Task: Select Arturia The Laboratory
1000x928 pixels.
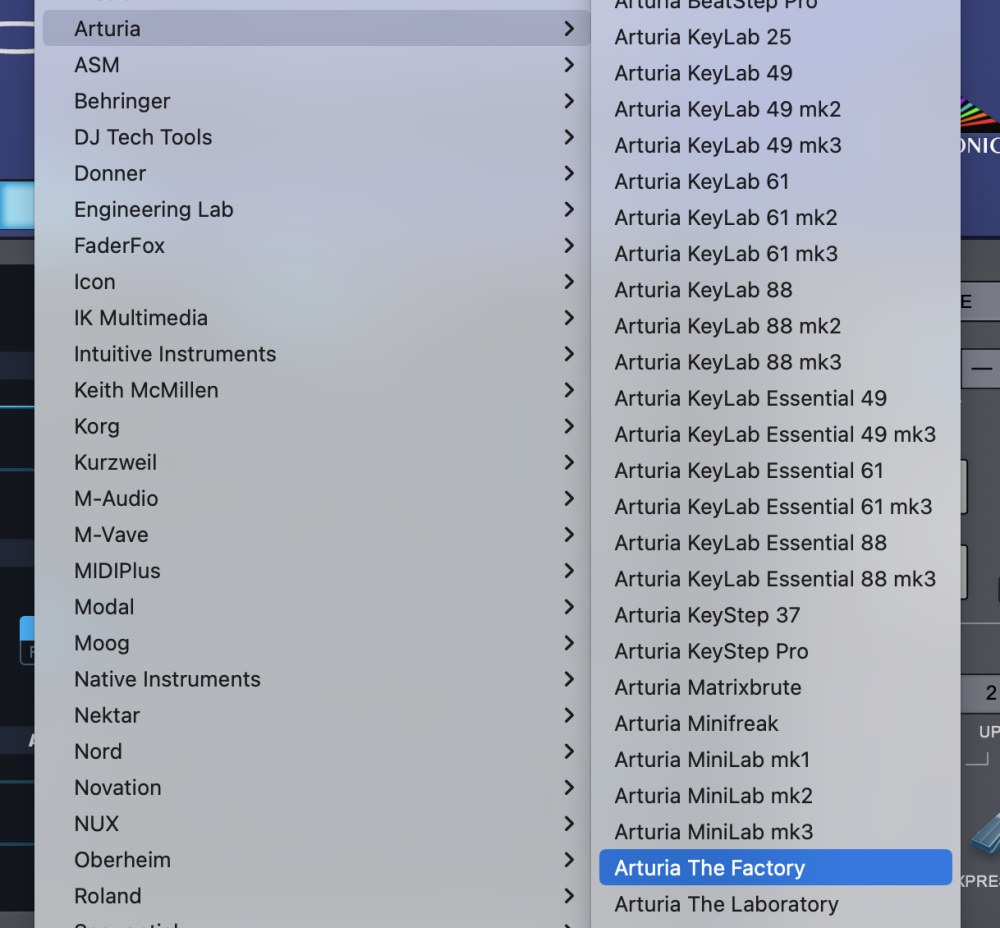Action: click(776, 904)
